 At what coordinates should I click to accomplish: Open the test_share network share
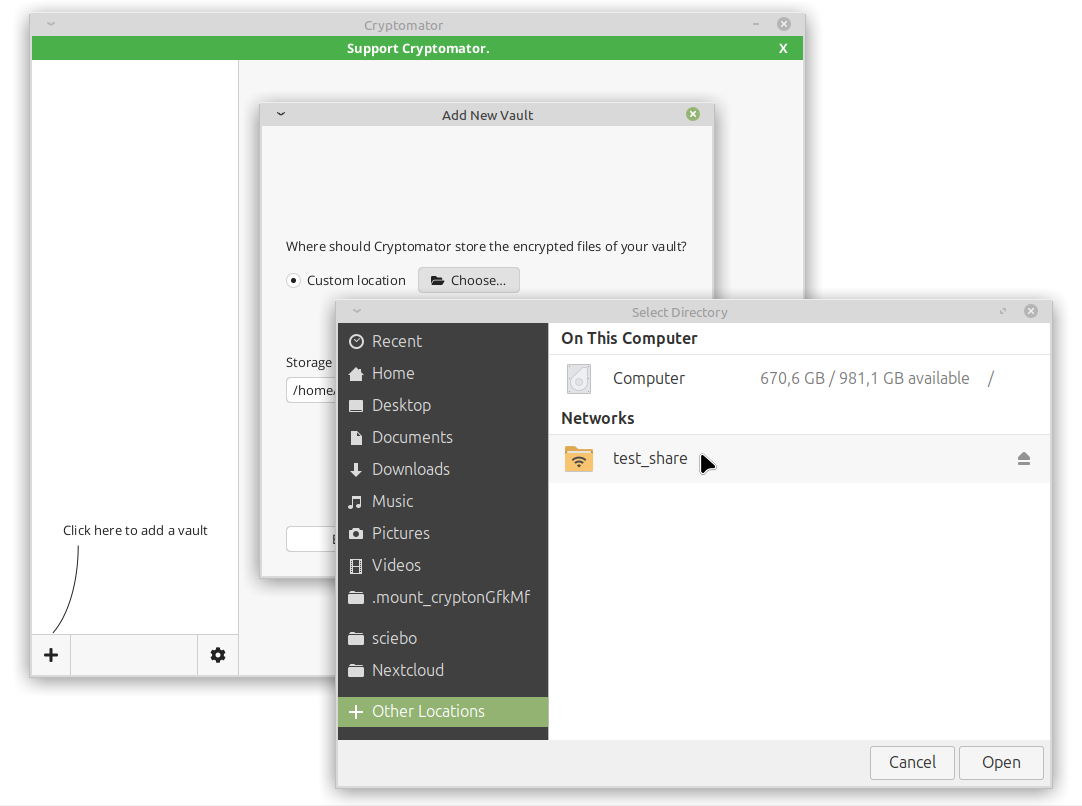799,459
